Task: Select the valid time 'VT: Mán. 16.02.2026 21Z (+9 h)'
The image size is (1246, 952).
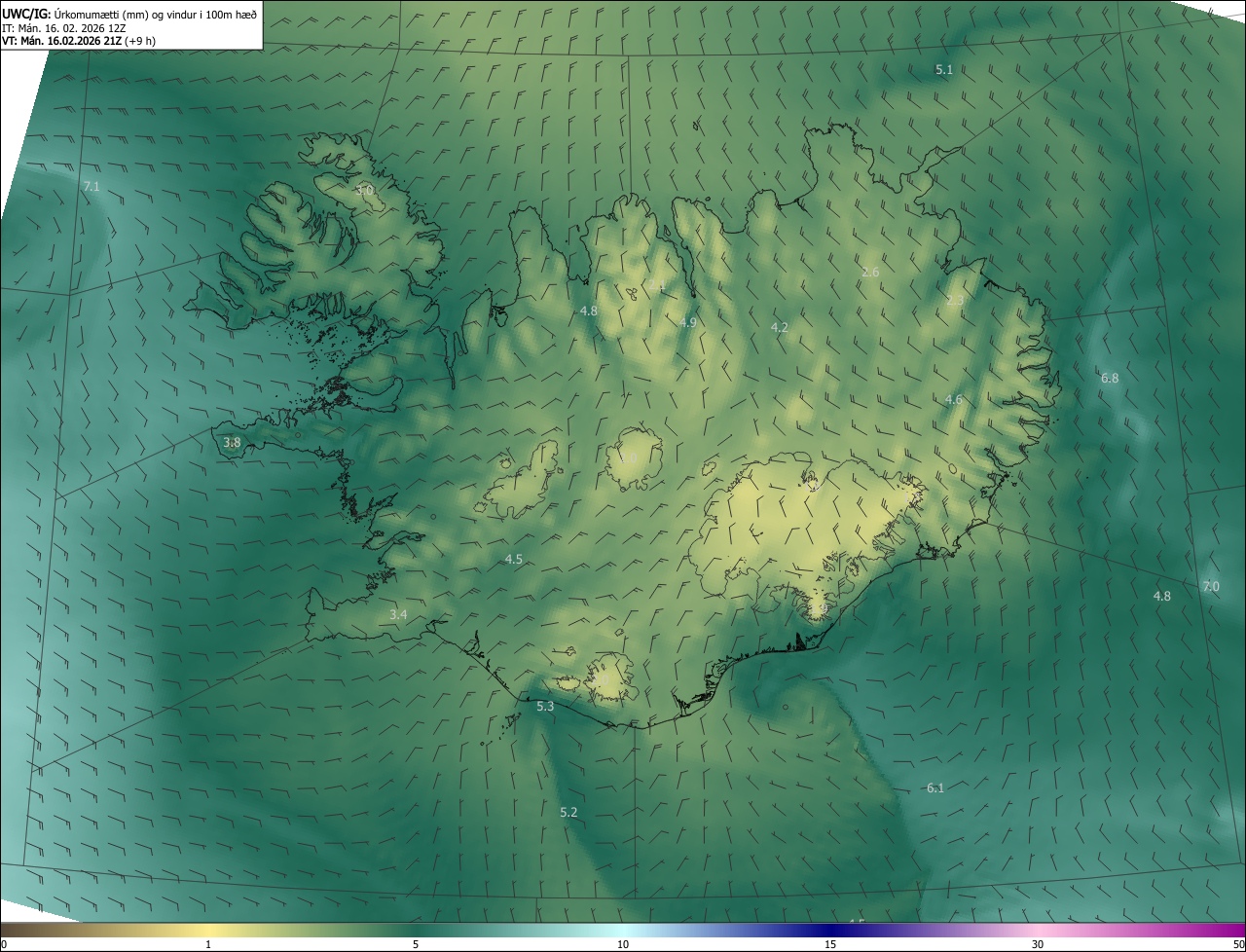Action: click(79, 41)
